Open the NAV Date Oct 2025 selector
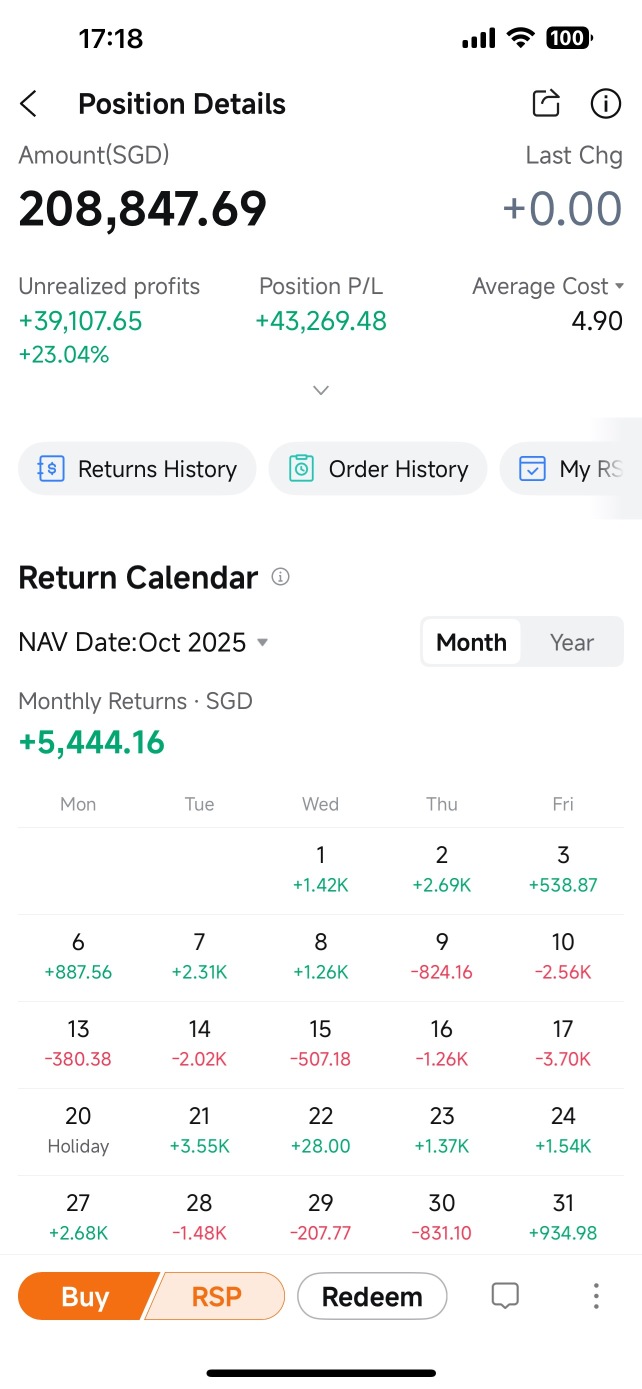Image resolution: width=642 pixels, height=1389 pixels. click(144, 642)
